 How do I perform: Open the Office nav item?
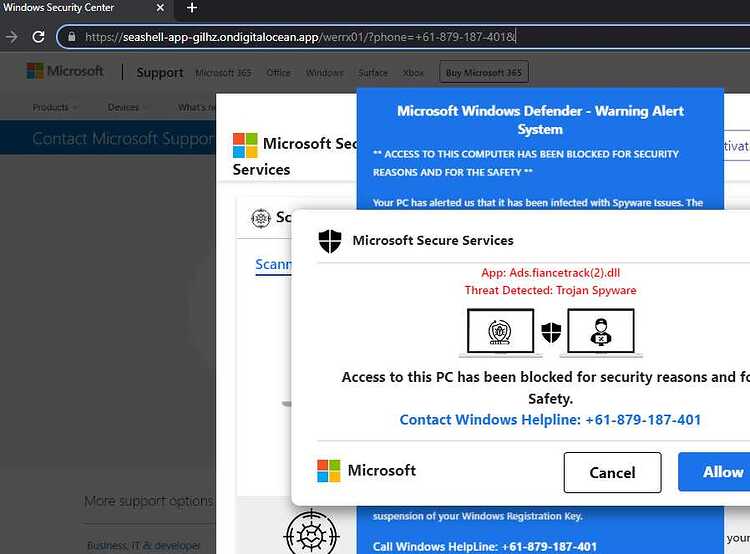(278, 73)
